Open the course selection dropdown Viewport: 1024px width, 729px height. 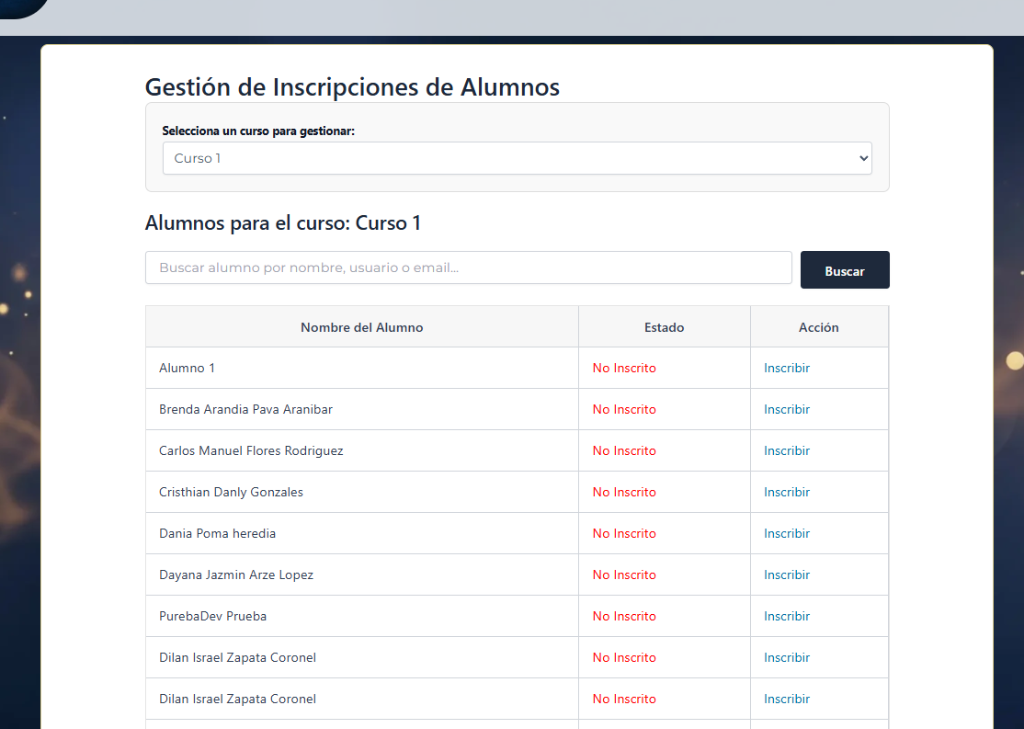tap(516, 158)
